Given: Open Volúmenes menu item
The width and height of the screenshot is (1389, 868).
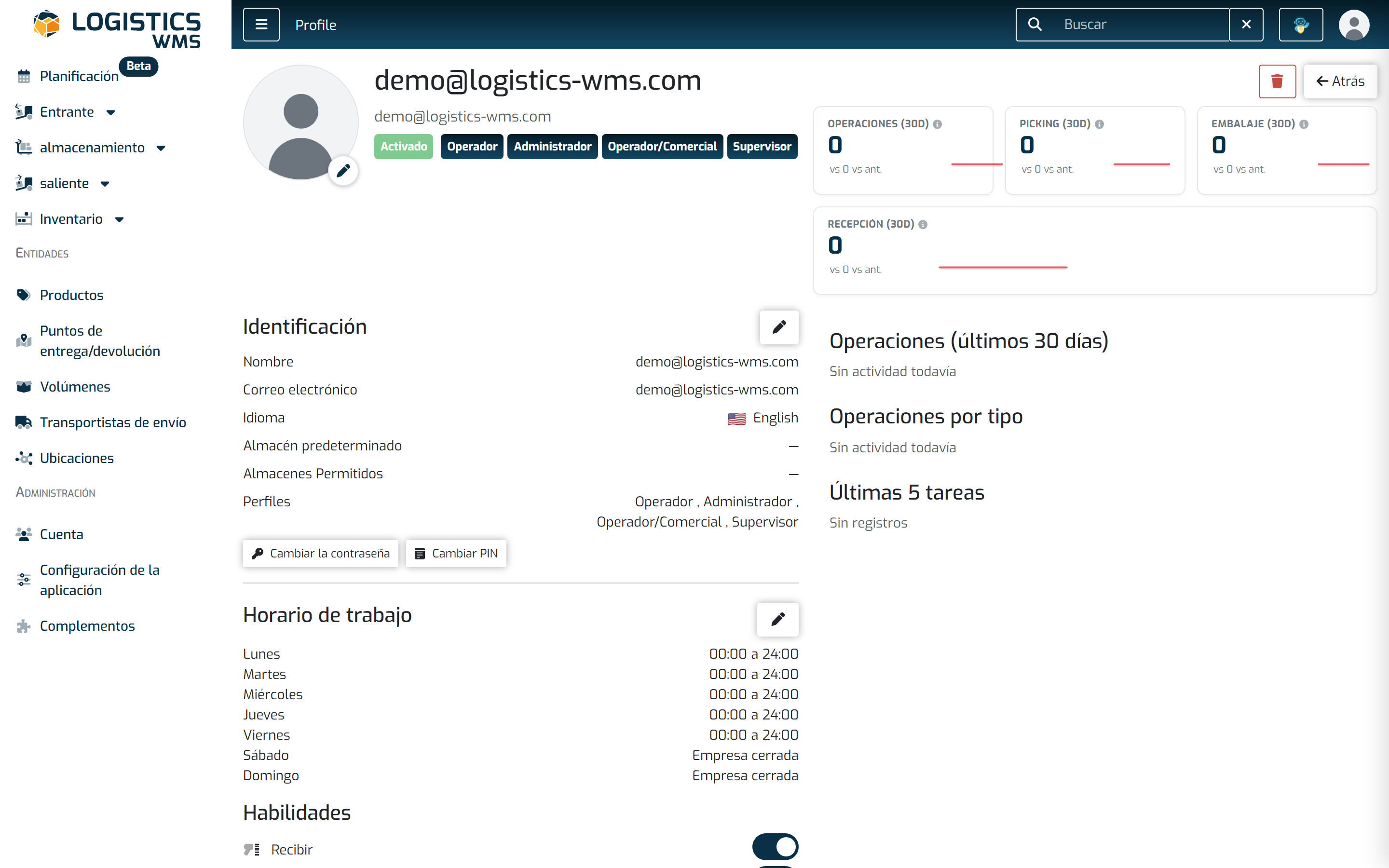Looking at the screenshot, I should pyautogui.click(x=75, y=387).
